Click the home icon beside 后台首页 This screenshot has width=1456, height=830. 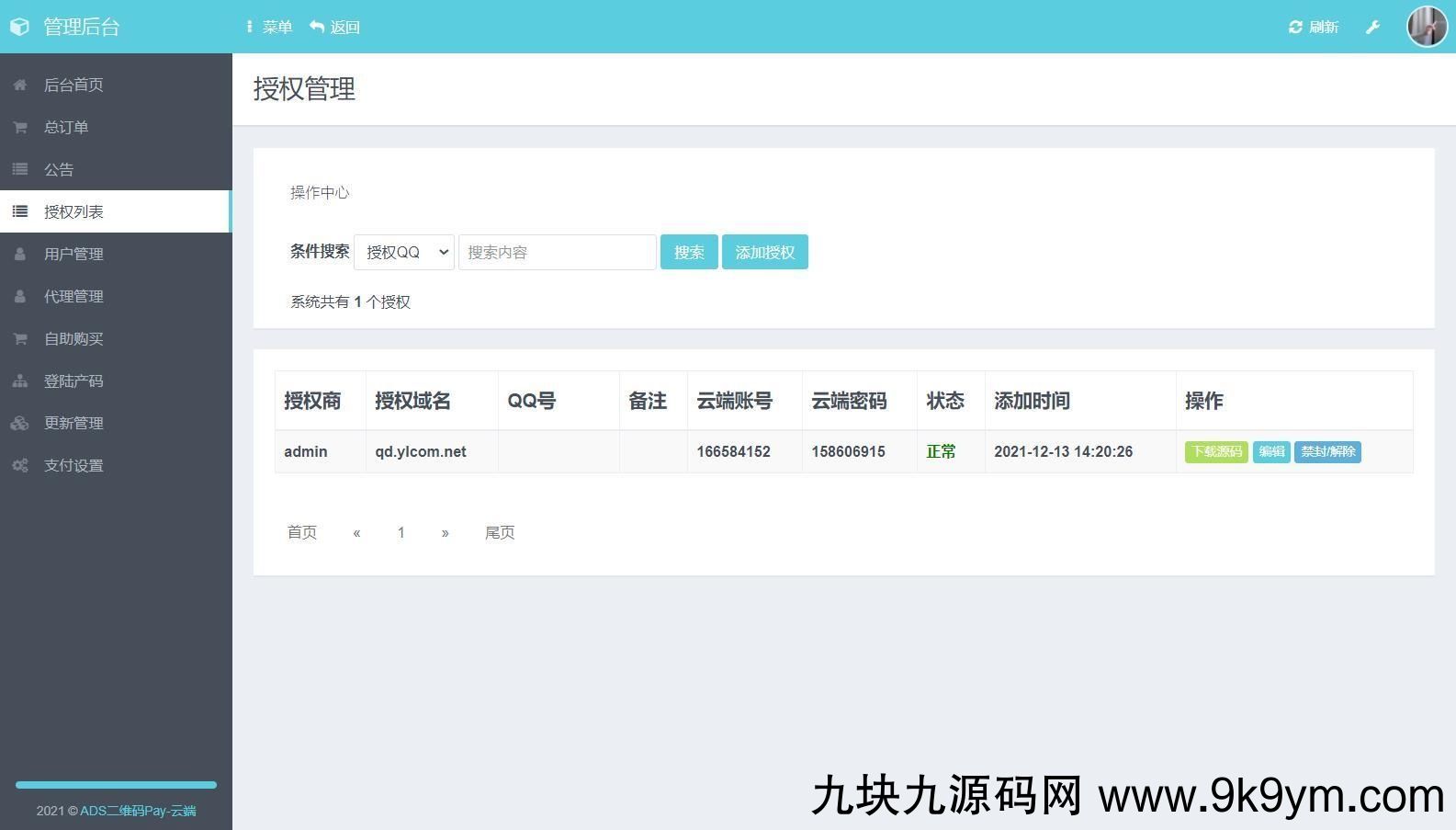coord(19,85)
